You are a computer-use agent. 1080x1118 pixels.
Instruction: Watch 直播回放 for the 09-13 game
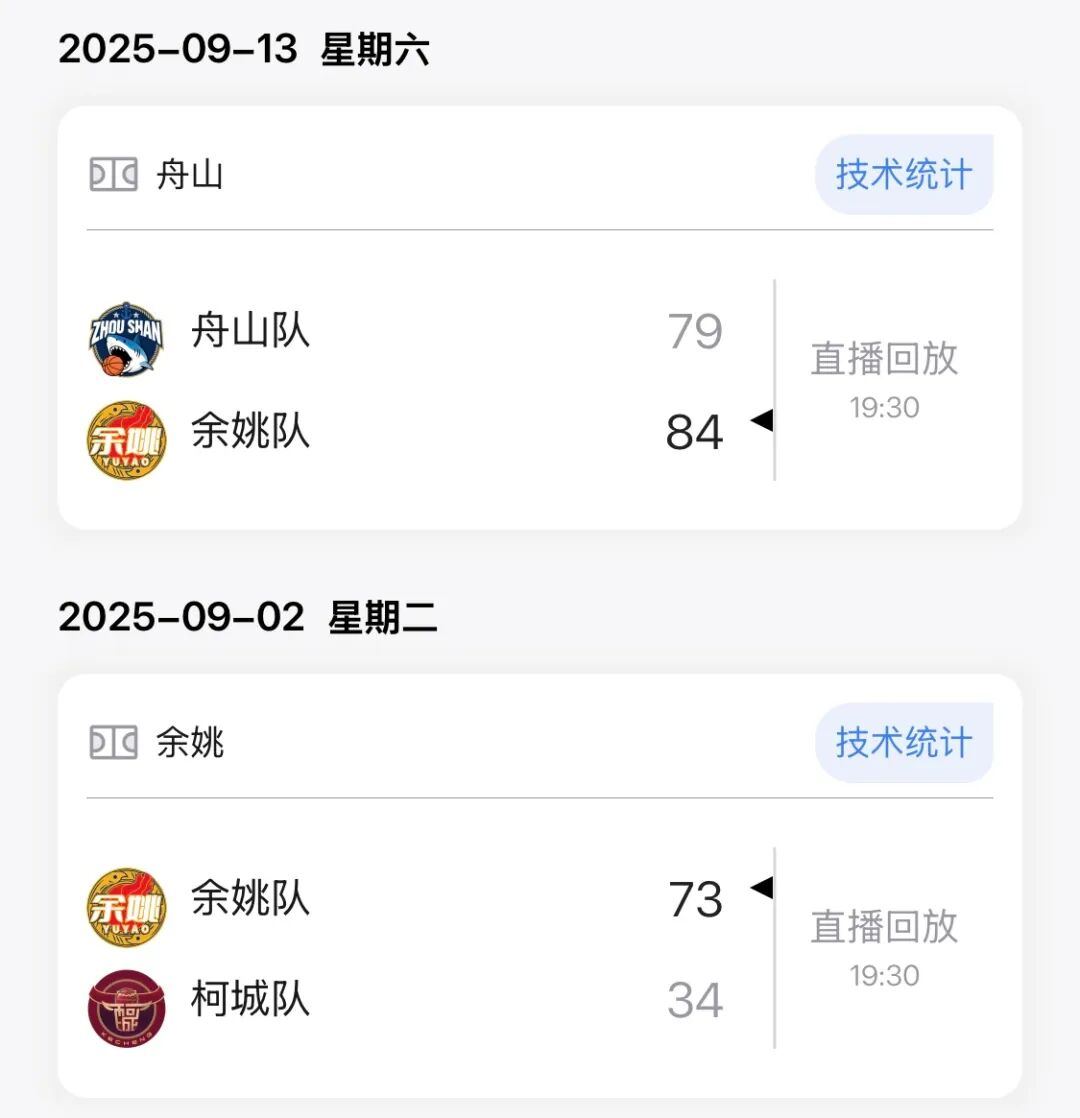[x=884, y=359]
